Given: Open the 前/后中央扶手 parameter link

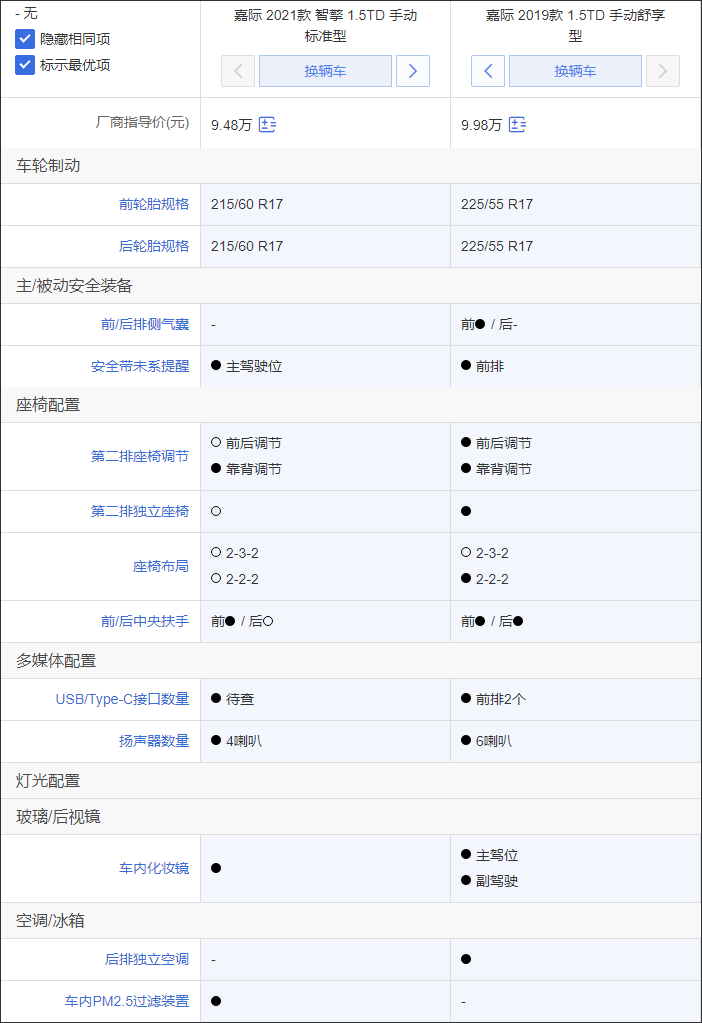Looking at the screenshot, I should tap(145, 621).
